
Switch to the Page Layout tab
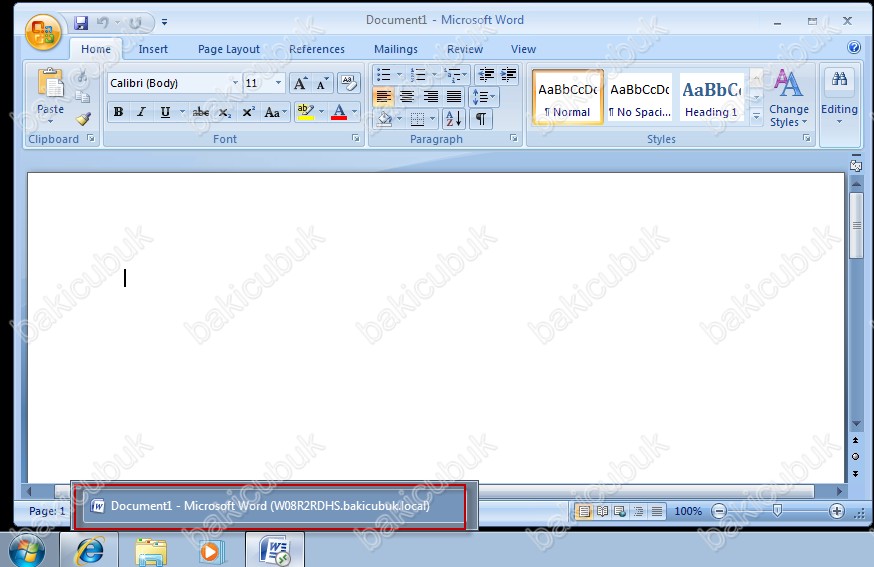click(x=229, y=49)
